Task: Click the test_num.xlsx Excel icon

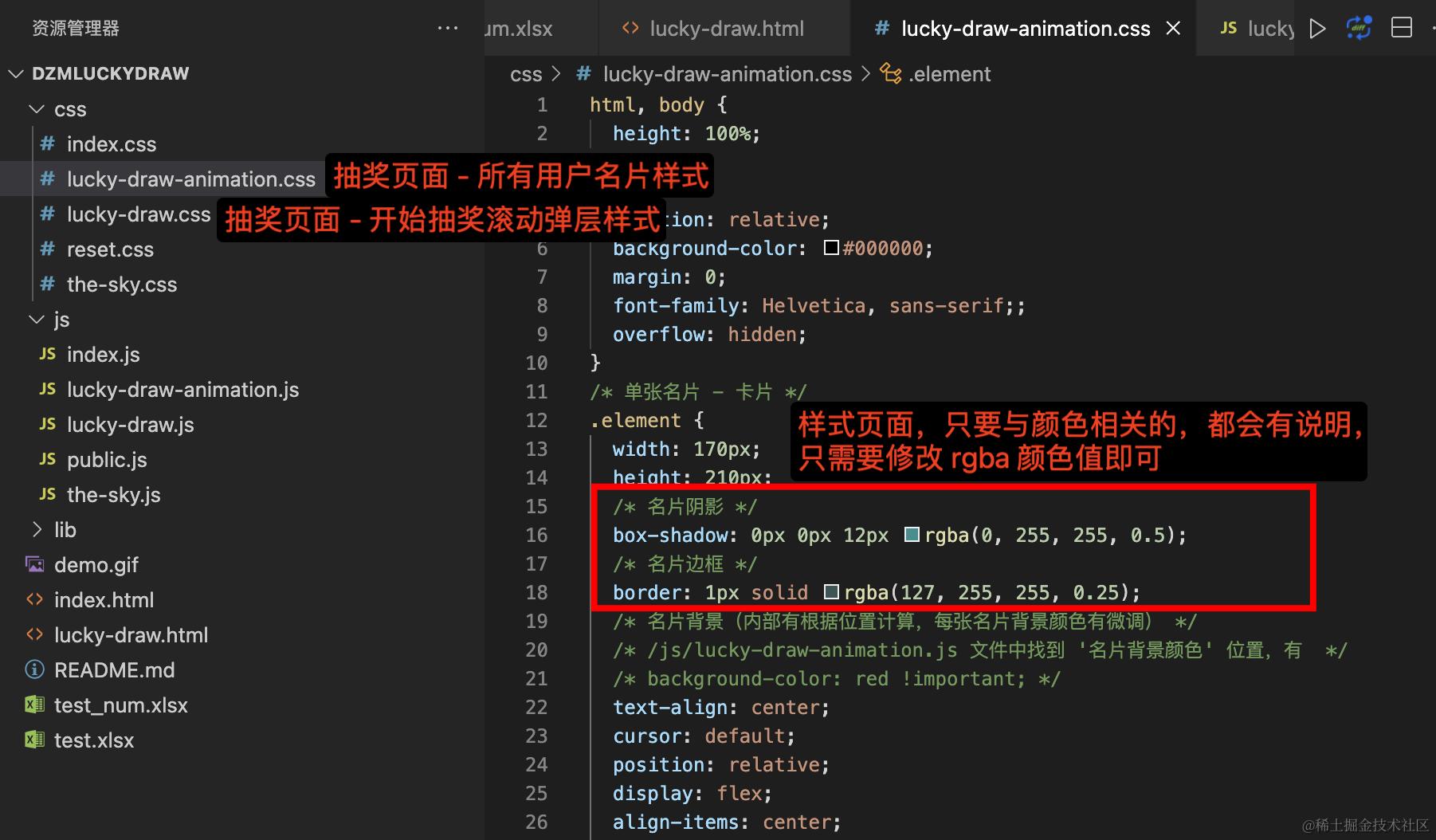Action: point(35,705)
